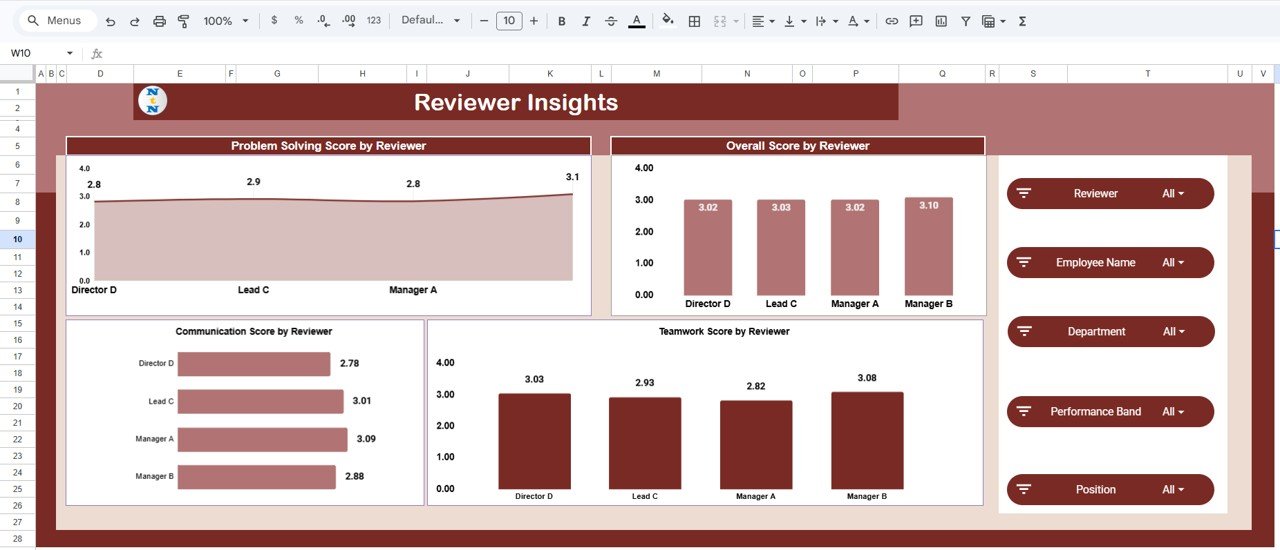
Task: Format as currency
Action: 274,21
